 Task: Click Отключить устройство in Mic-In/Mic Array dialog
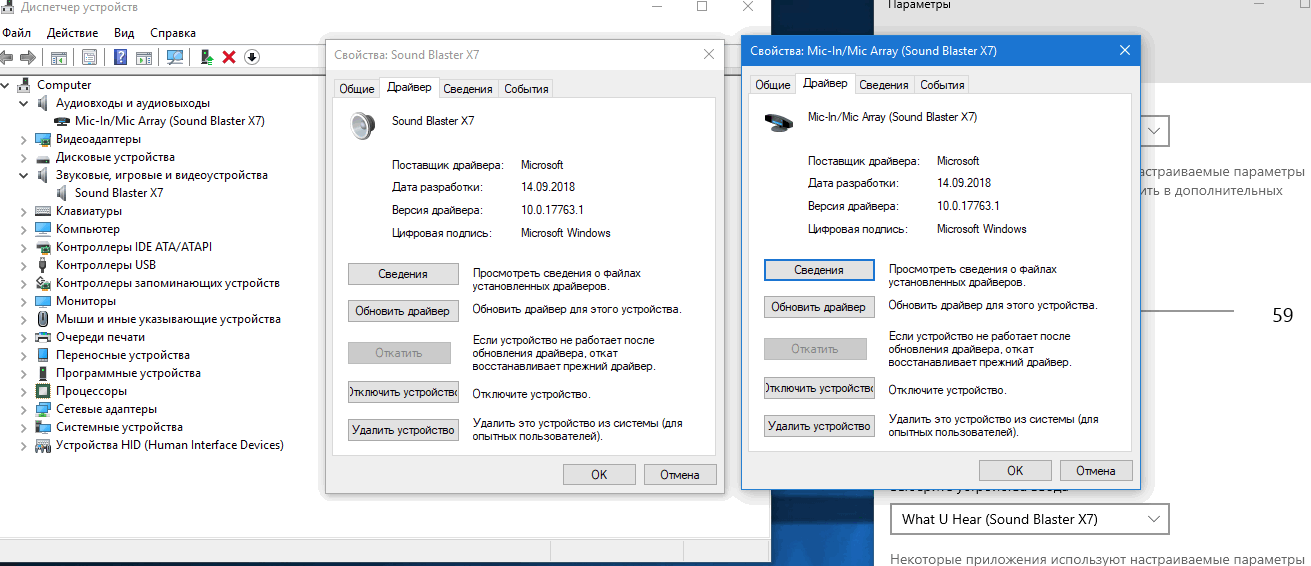click(x=819, y=388)
